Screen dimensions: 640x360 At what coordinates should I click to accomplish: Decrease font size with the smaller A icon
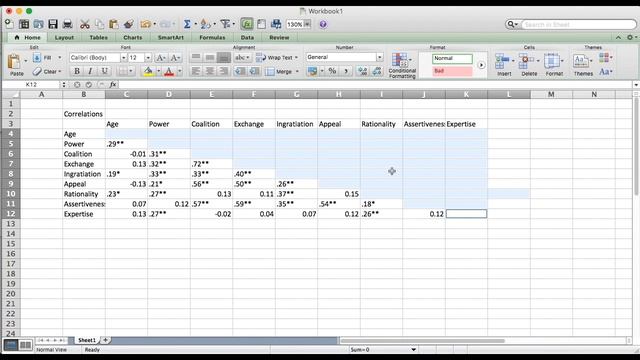click(x=175, y=58)
